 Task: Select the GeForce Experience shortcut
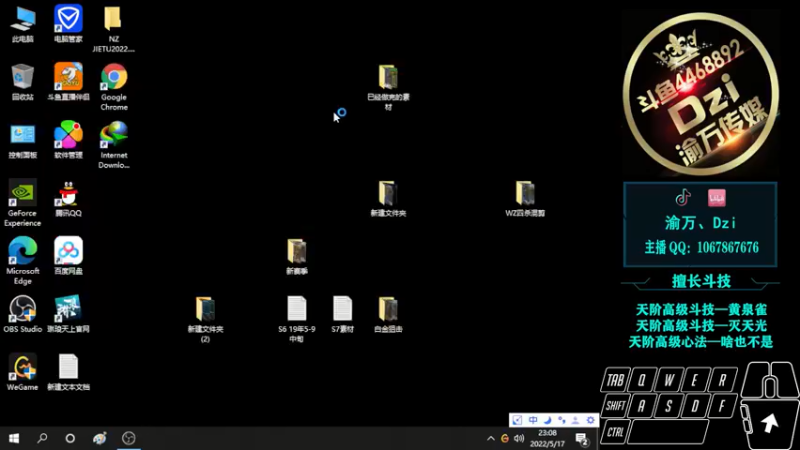tap(22, 203)
